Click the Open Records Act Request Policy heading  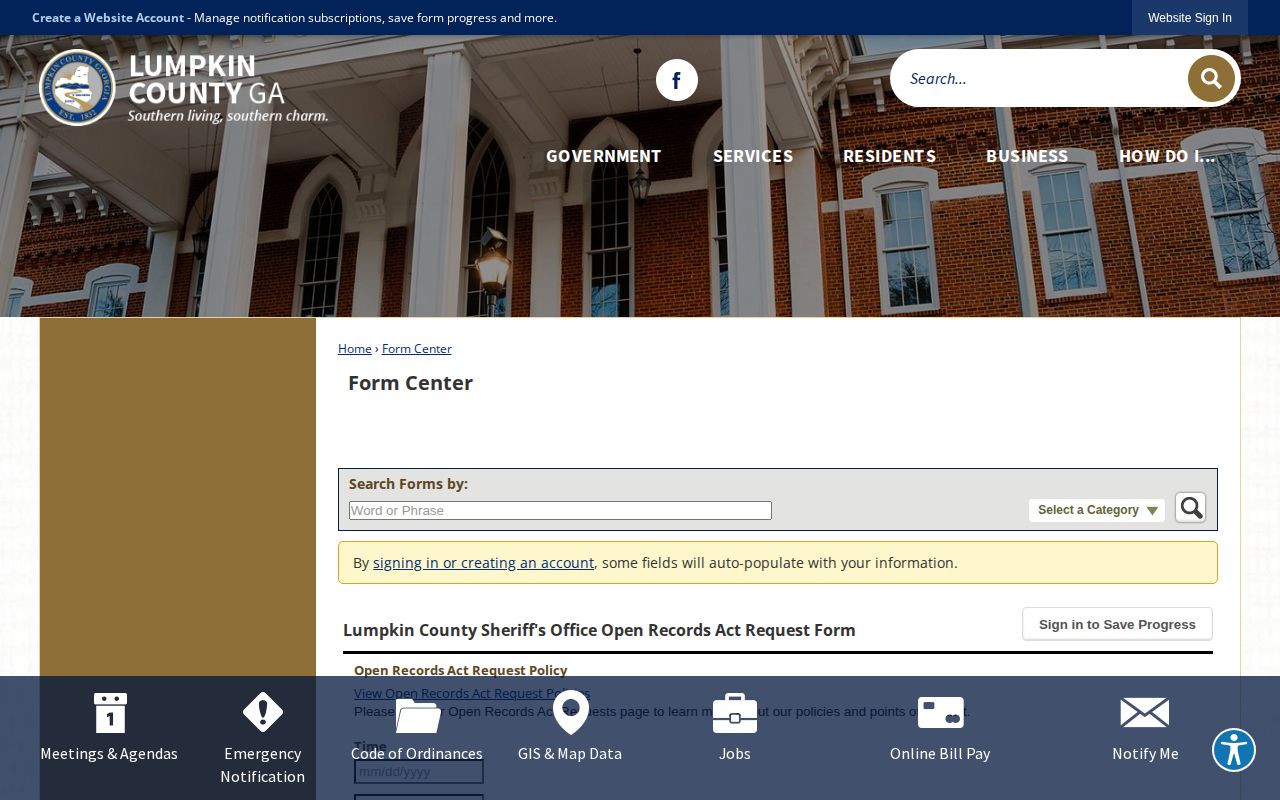(461, 670)
